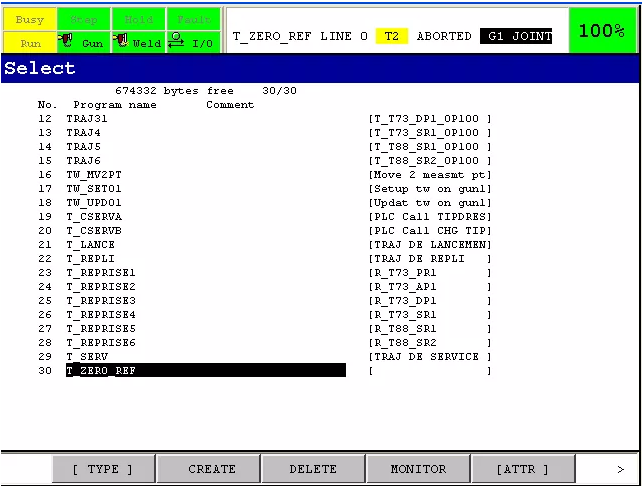Click highlighted program T_ZERO_REF
644x489 pixels.
pyautogui.click(x=206, y=370)
